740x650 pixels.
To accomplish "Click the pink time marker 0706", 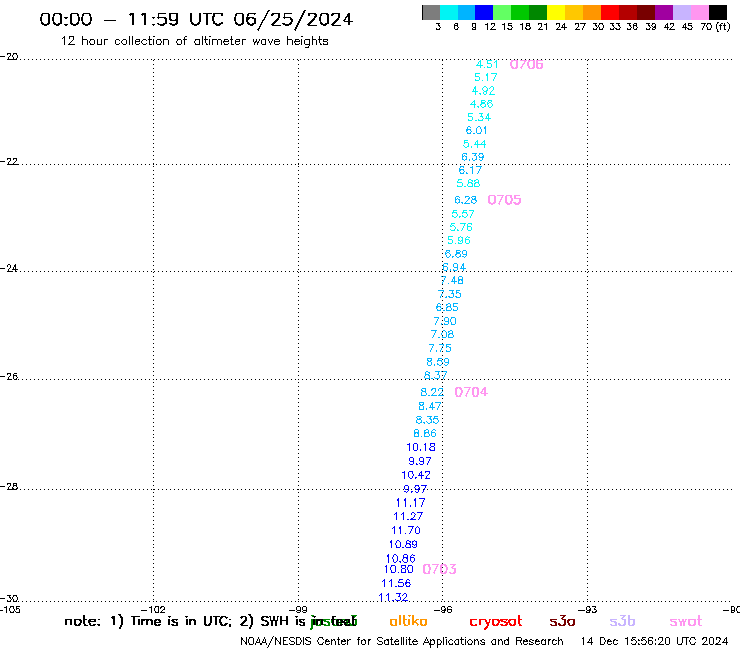I will click(527, 64).
